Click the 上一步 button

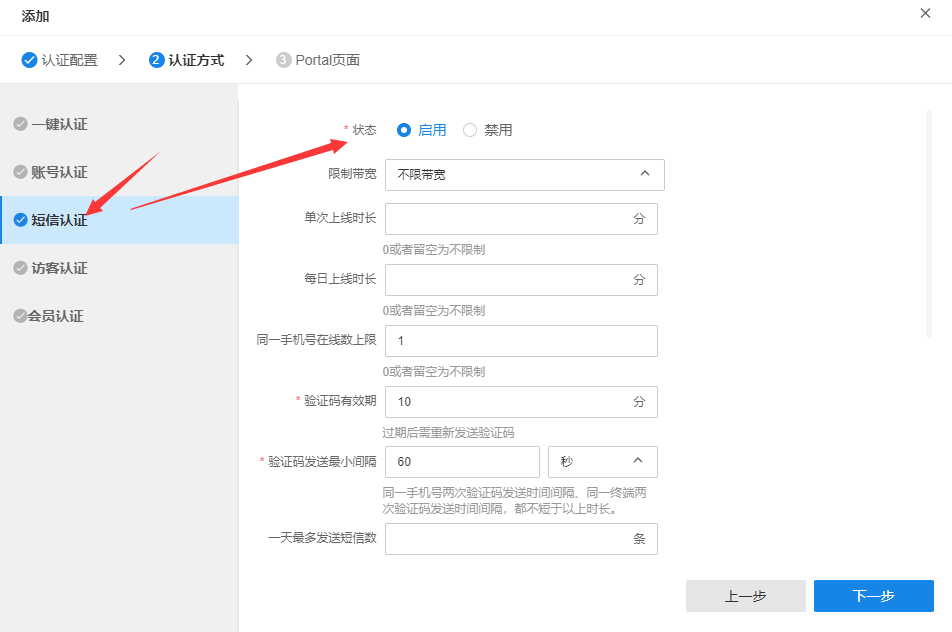[745, 596]
